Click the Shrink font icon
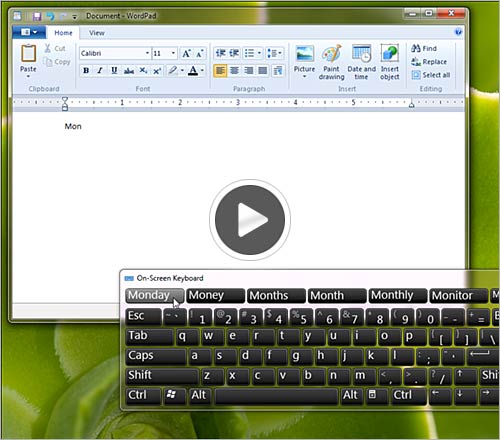 [x=200, y=53]
